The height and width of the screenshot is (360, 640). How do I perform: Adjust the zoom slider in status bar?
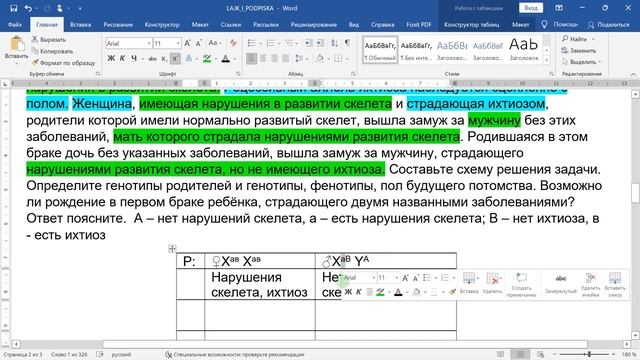589,354
